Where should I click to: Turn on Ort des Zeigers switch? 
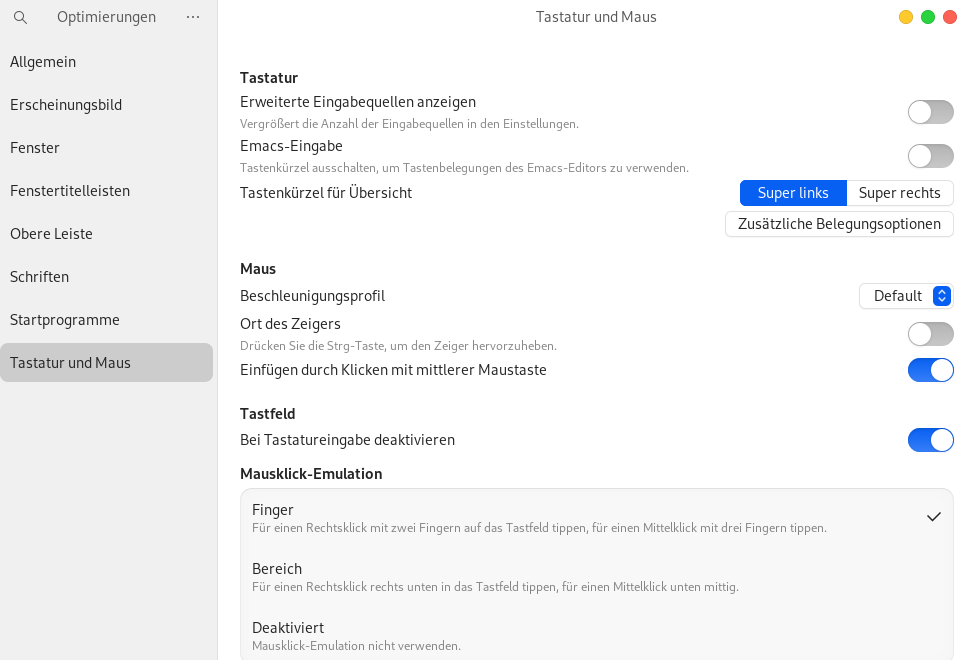pos(930,334)
